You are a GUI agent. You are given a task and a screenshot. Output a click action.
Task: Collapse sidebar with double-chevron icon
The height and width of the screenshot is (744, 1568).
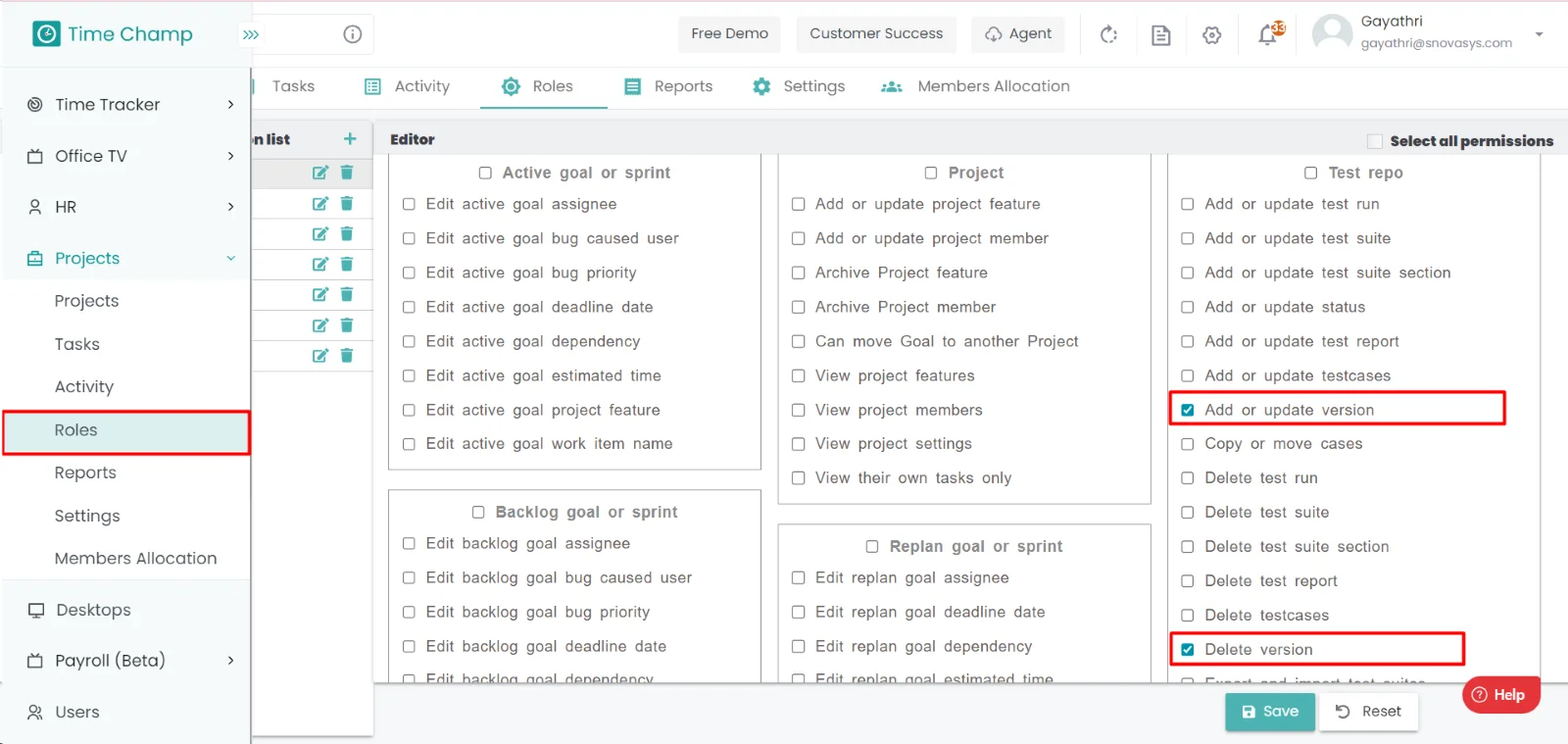(251, 34)
